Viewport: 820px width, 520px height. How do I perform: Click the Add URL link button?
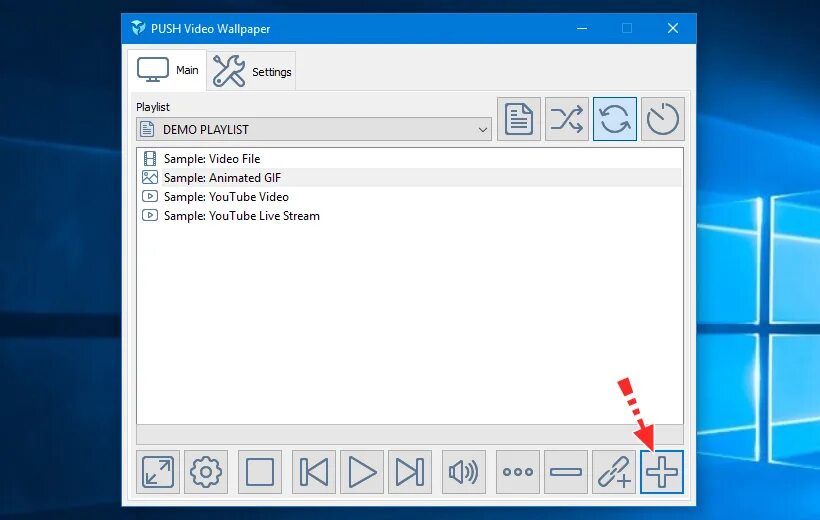[x=614, y=472]
